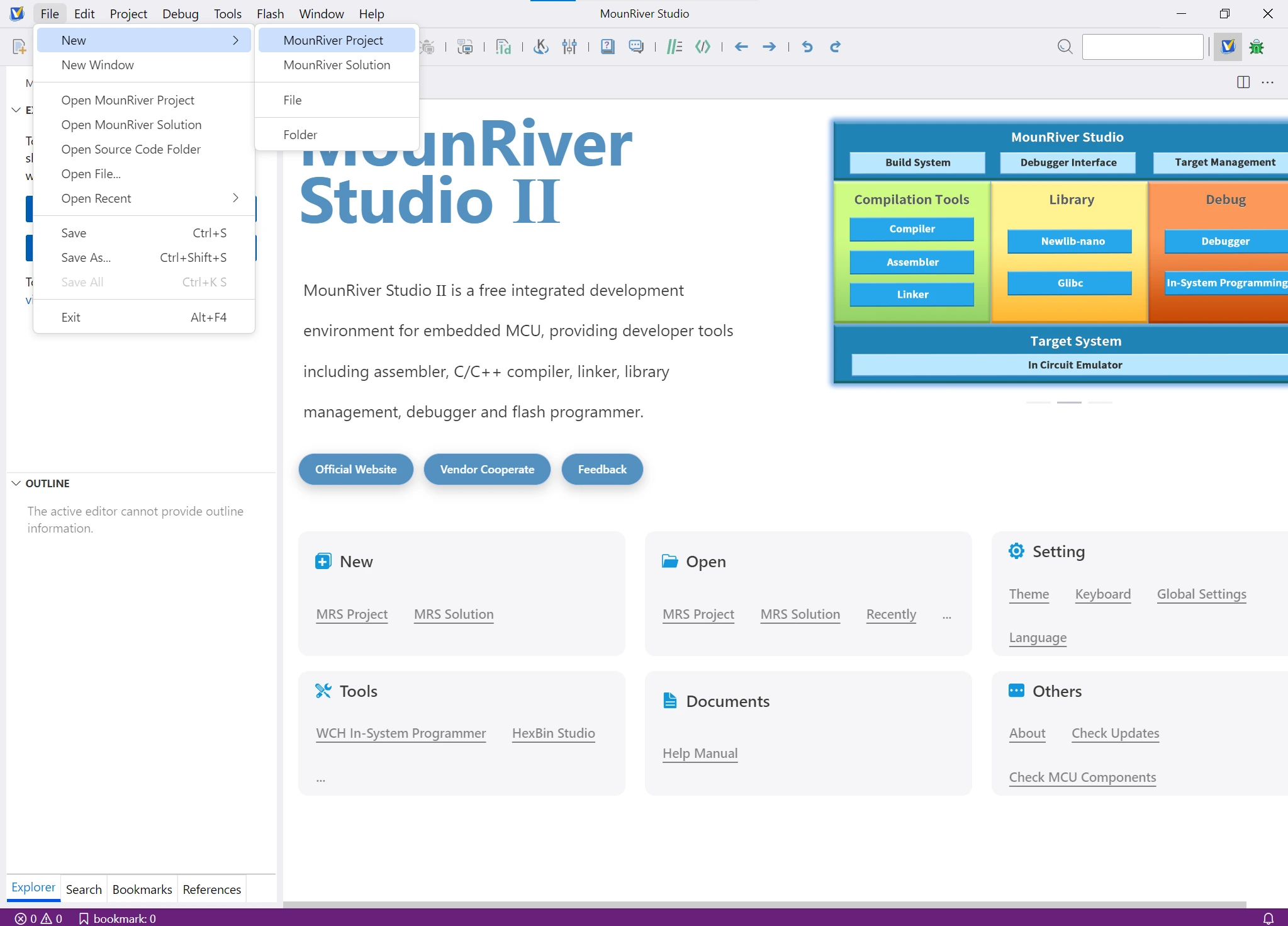
Task: Switch to the Bookmarks tab
Action: coord(142,889)
